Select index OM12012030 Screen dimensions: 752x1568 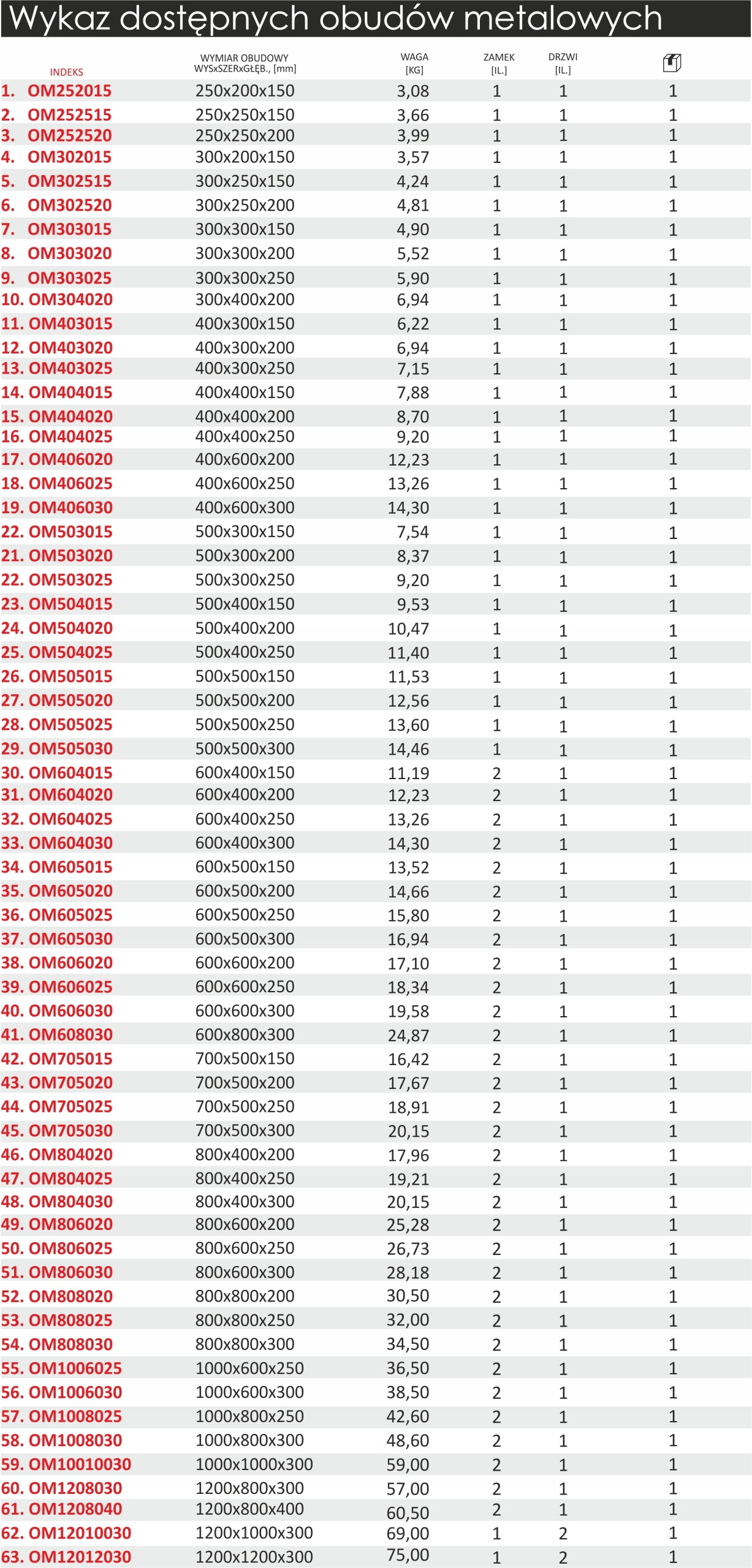(x=80, y=1557)
